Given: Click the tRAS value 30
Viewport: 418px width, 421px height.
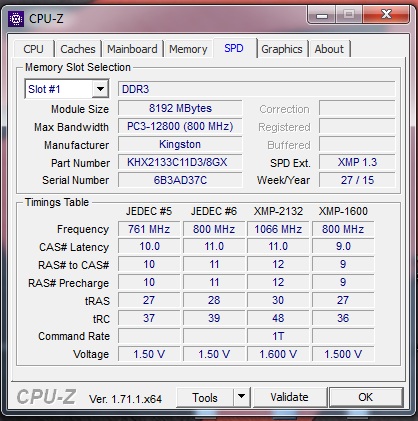Looking at the screenshot, I should [278, 300].
